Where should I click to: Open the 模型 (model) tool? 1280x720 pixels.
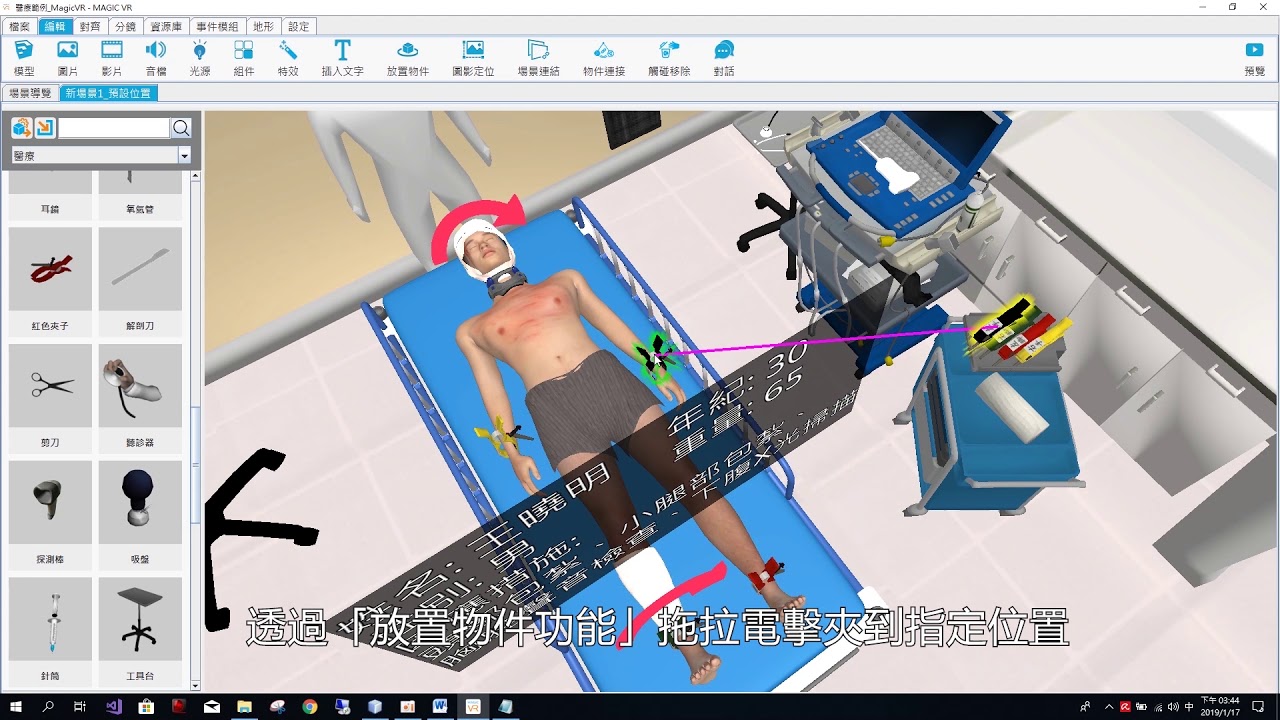click(x=24, y=58)
